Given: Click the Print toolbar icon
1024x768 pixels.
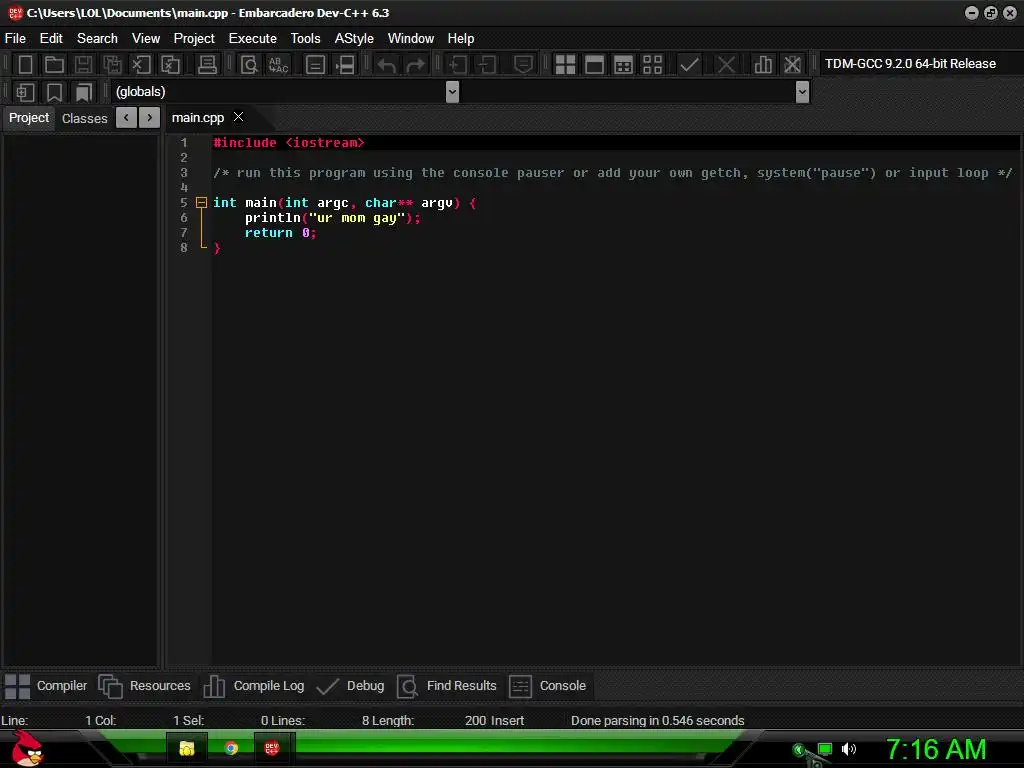Looking at the screenshot, I should (207, 64).
